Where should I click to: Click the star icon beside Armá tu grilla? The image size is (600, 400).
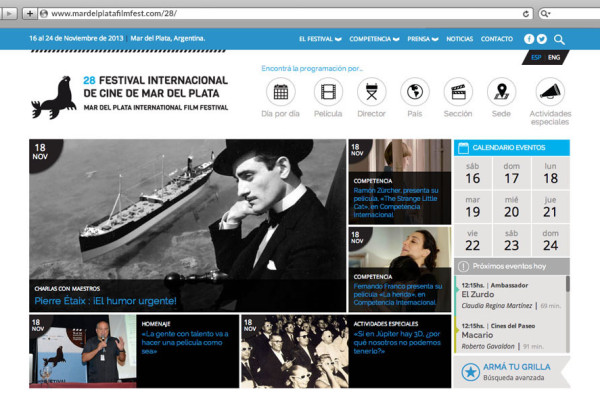[x=470, y=372]
